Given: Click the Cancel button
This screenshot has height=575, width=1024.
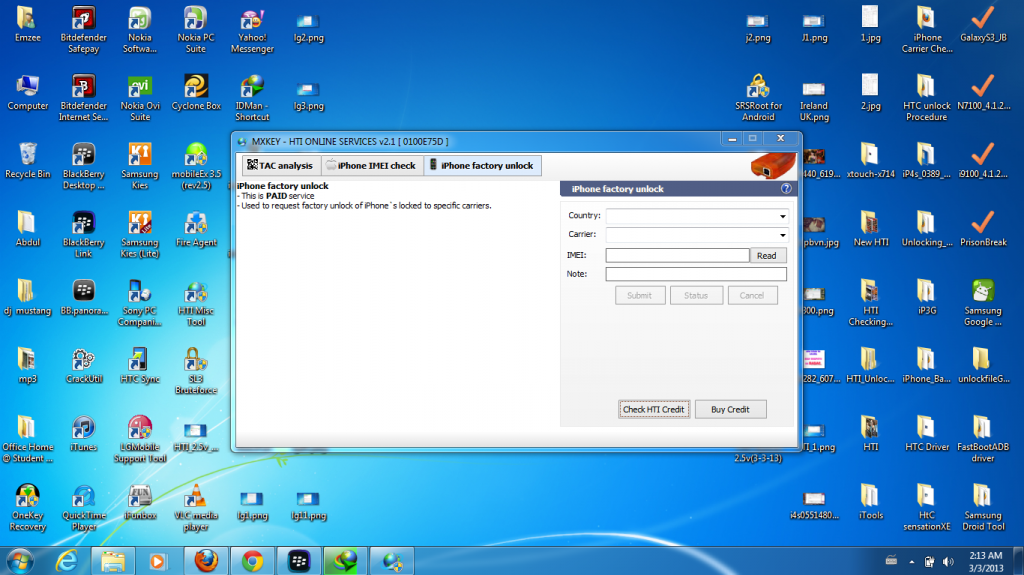Looking at the screenshot, I should pyautogui.click(x=752, y=295).
